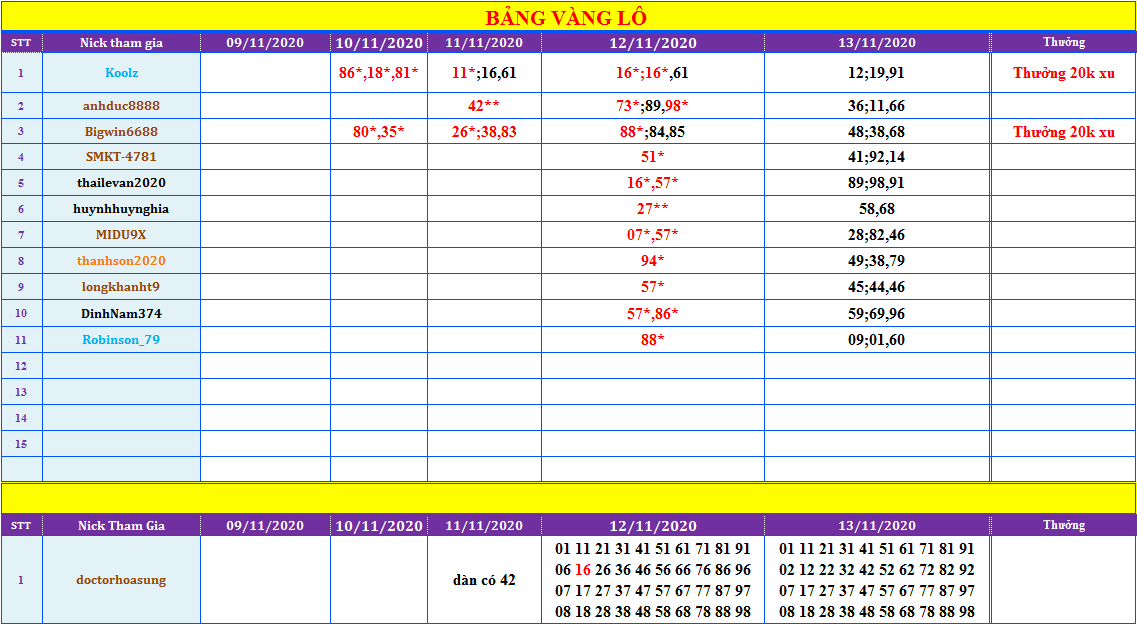The image size is (1137, 624).
Task: Click the "BẢNG VÀNG LÔ" title banner
Action: 566,18
